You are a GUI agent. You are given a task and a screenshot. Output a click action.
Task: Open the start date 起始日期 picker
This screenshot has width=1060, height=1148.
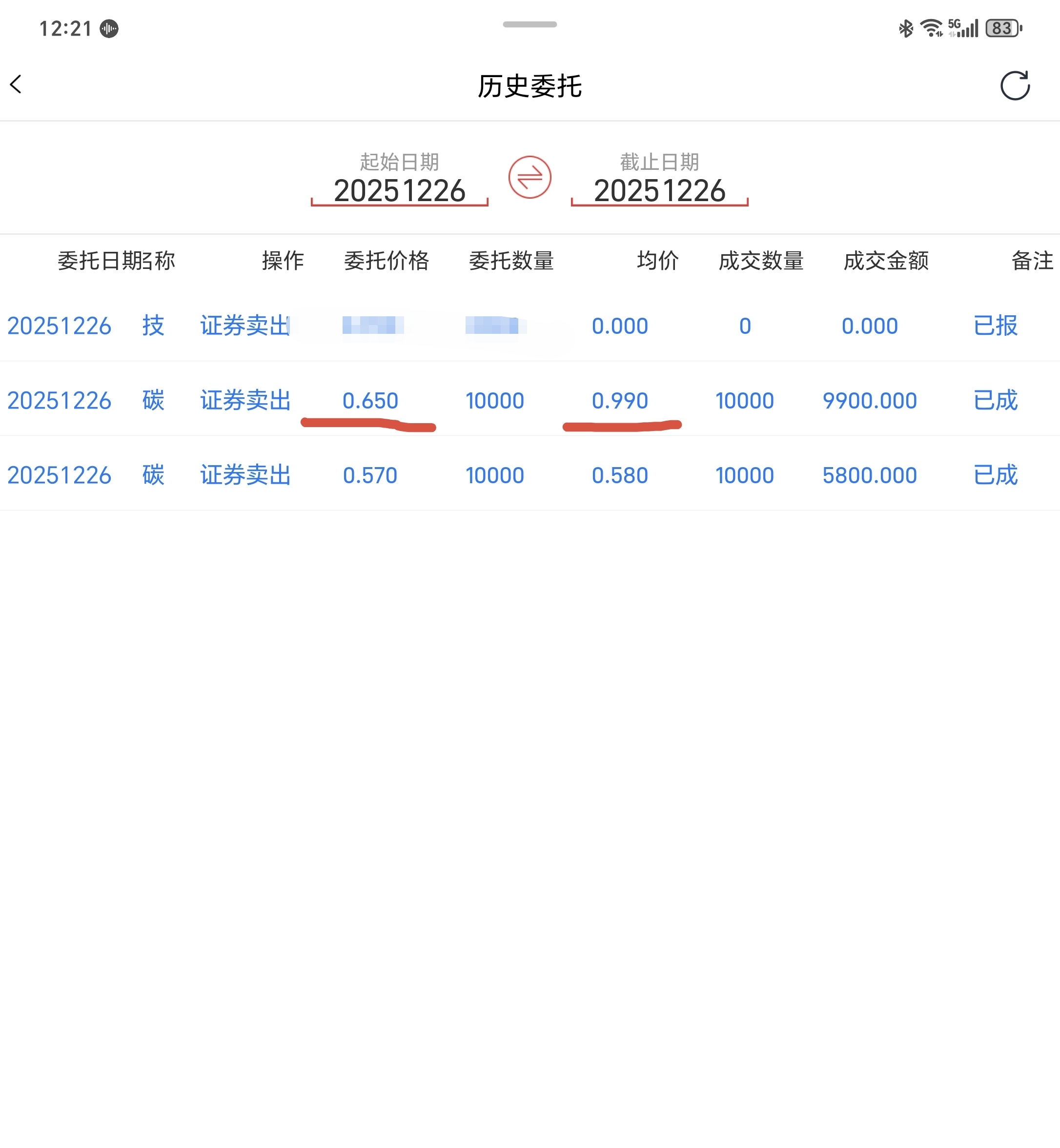[x=399, y=189]
